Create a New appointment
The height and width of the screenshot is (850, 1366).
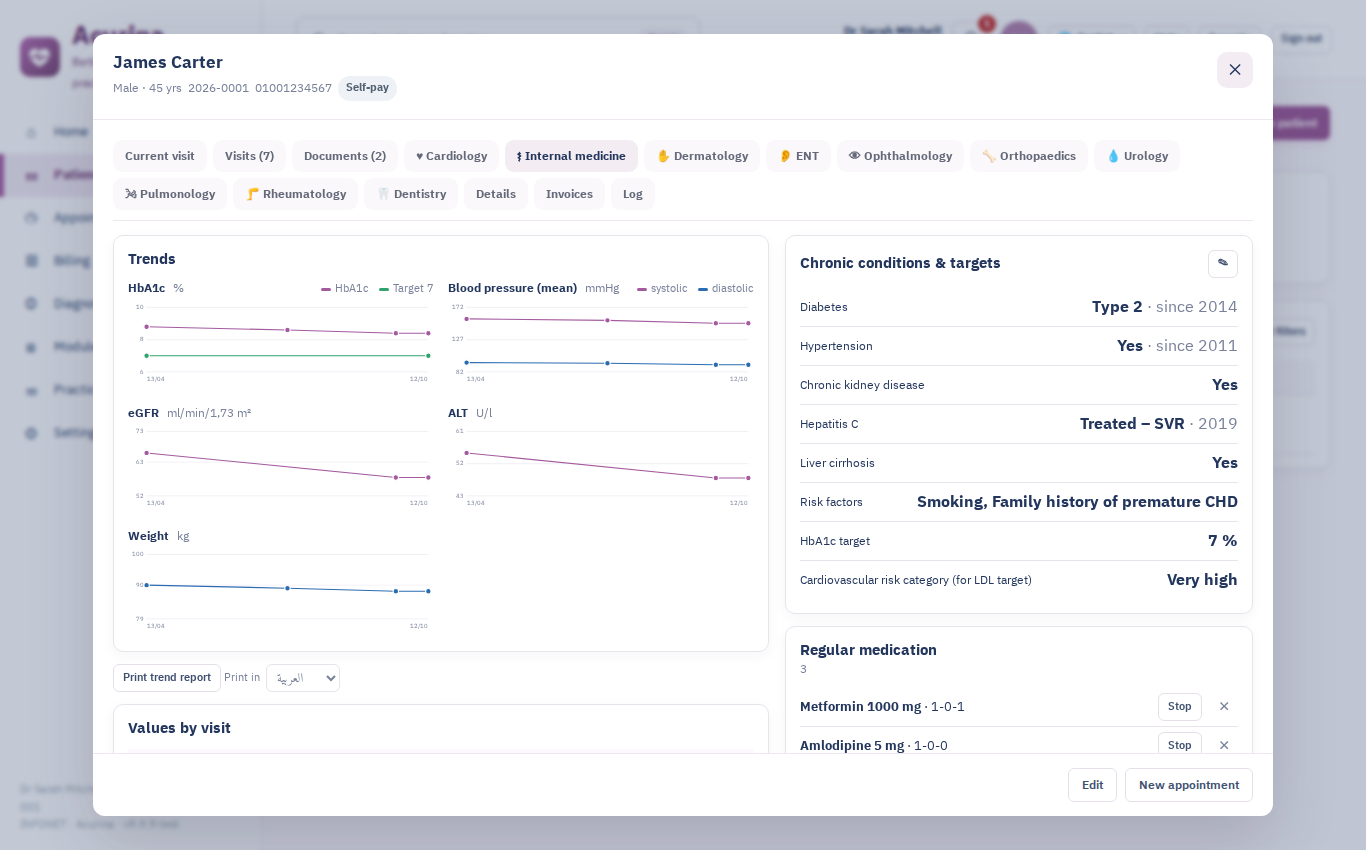[1189, 785]
